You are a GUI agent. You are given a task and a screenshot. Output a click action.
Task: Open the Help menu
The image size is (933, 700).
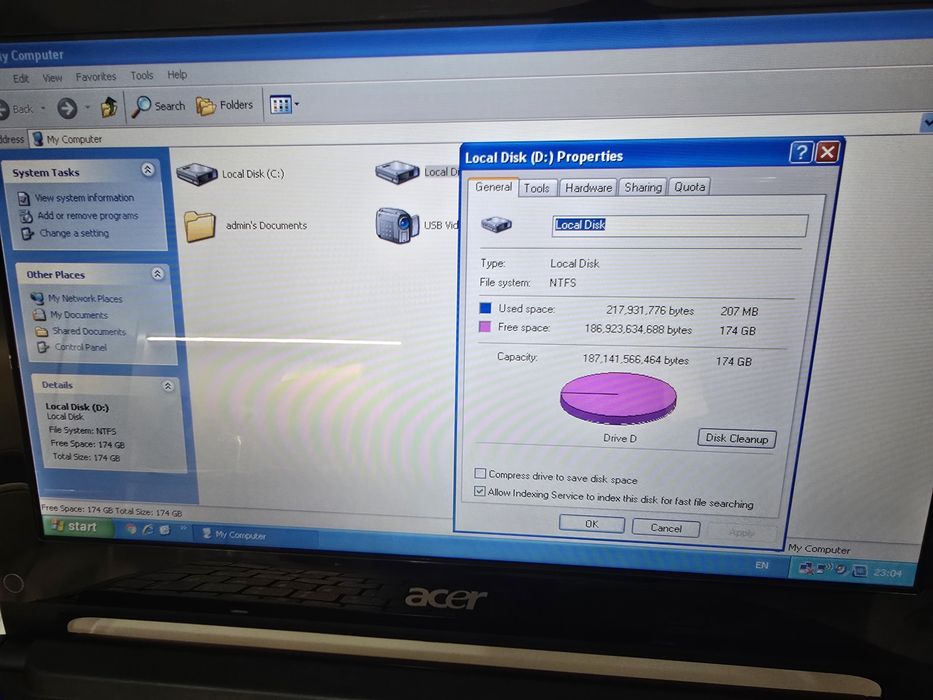(x=177, y=74)
